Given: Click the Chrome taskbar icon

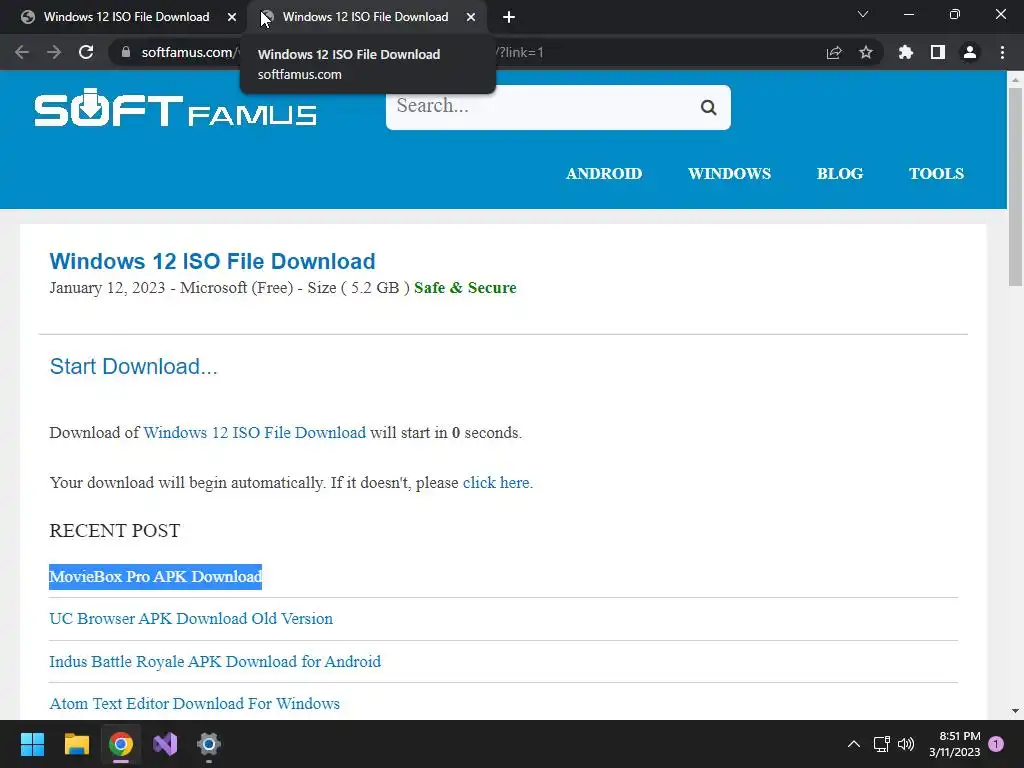Looking at the screenshot, I should (121, 744).
